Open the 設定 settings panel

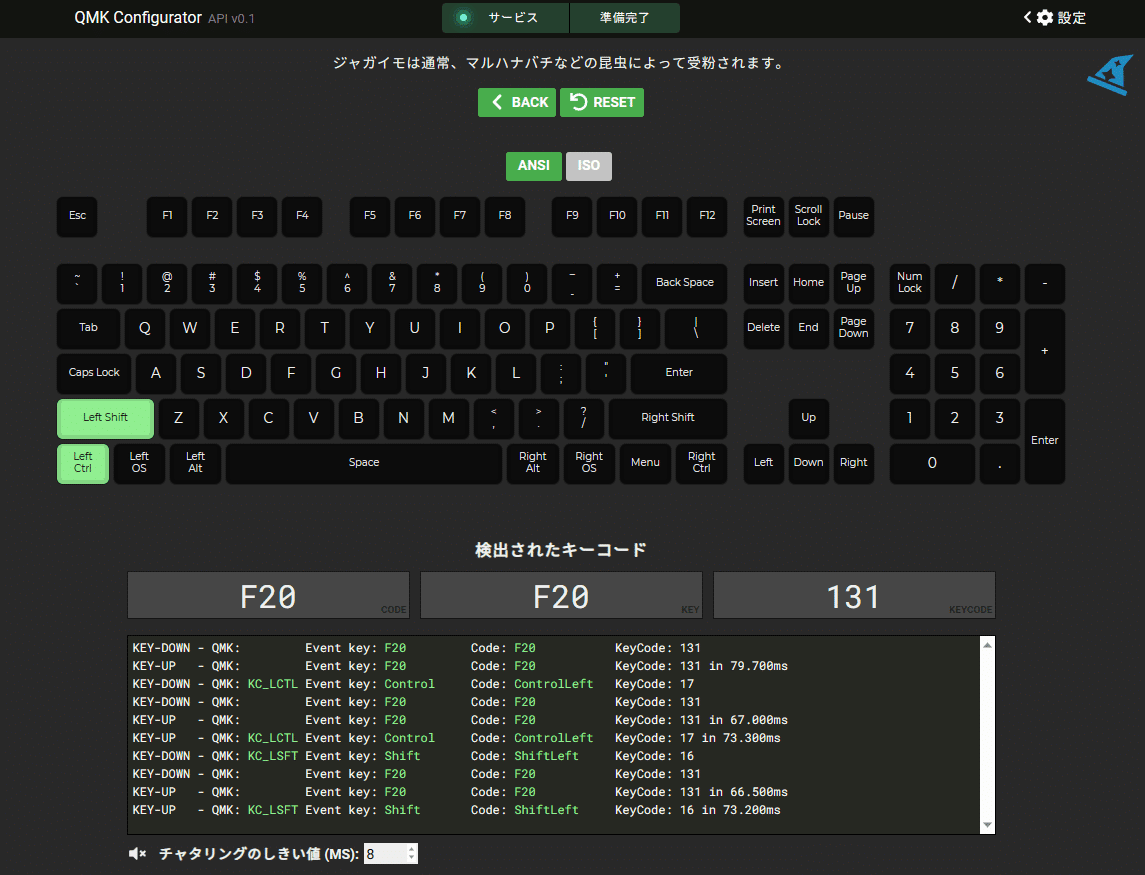coord(1055,18)
